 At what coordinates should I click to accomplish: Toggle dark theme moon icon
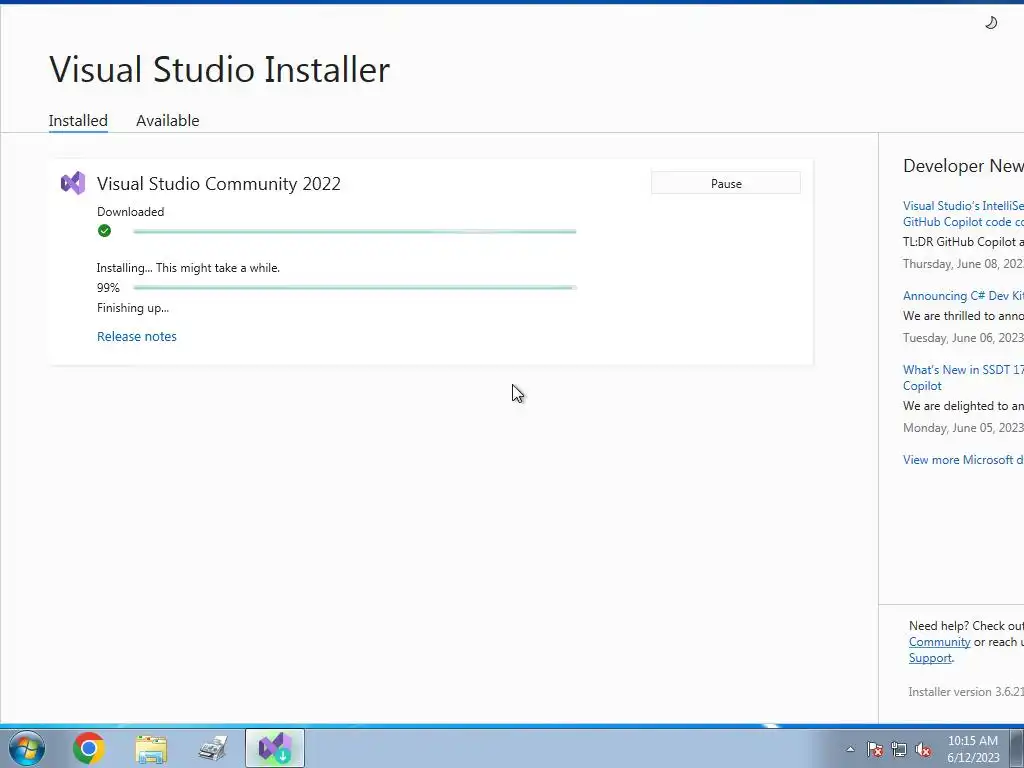[x=991, y=23]
